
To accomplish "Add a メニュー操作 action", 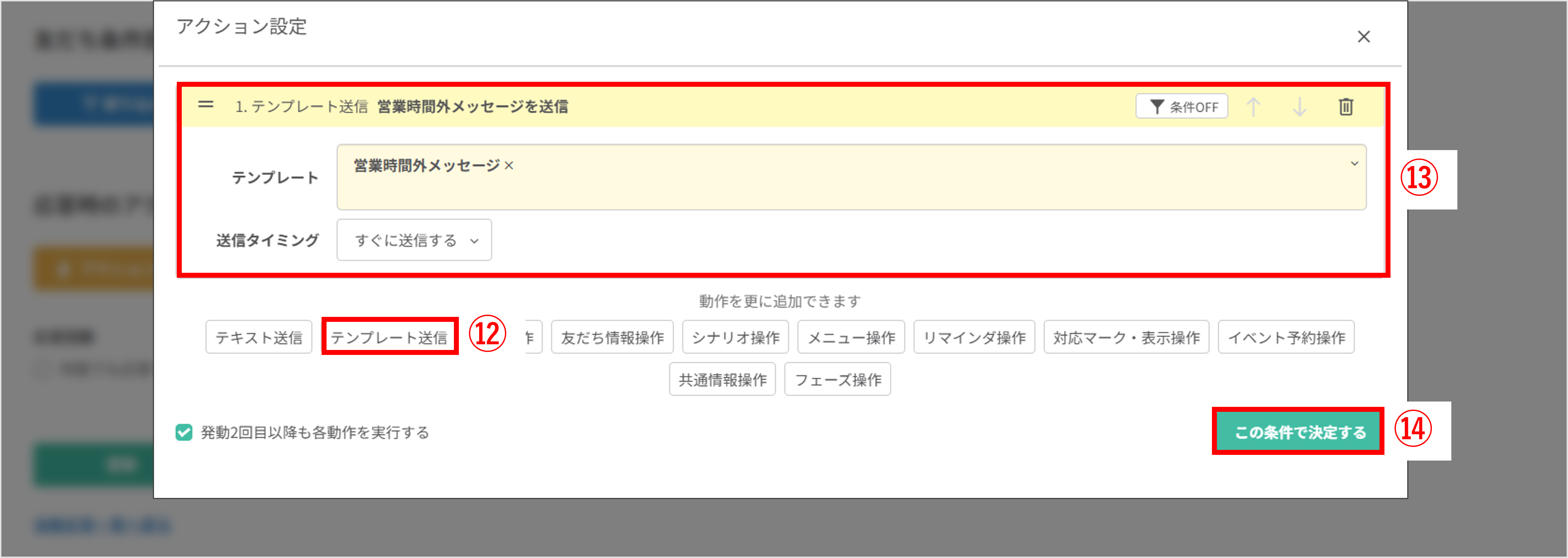I will 851,337.
